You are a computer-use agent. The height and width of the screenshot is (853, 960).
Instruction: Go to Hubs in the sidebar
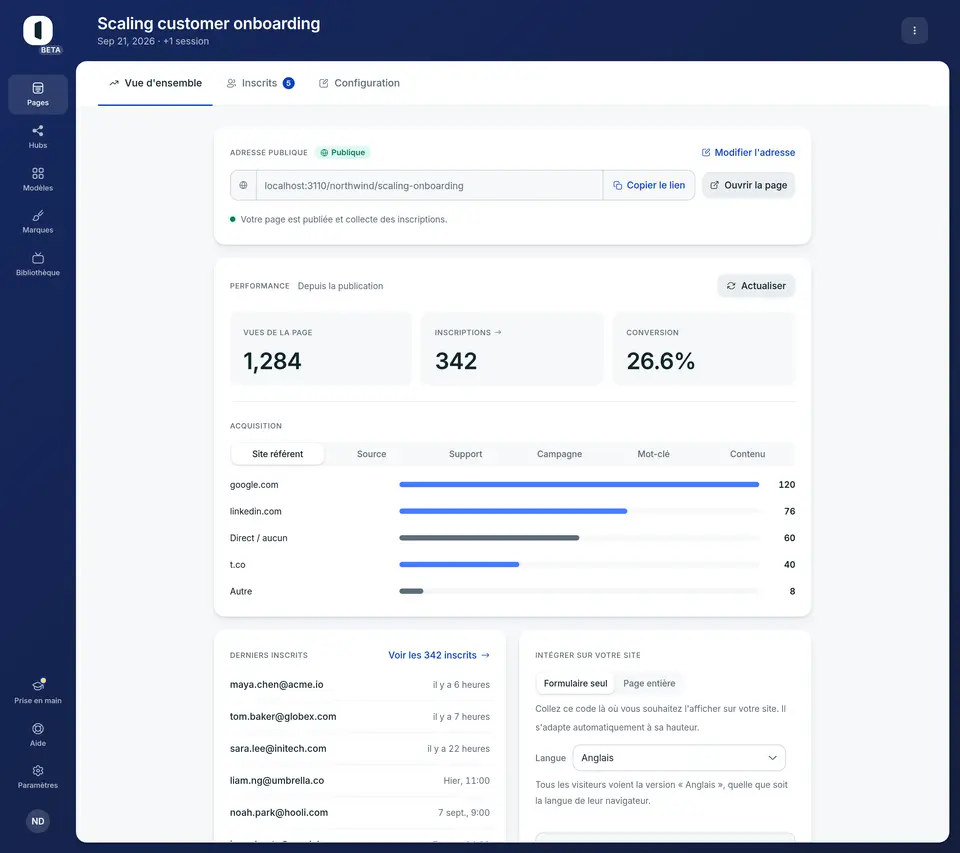pyautogui.click(x=38, y=137)
